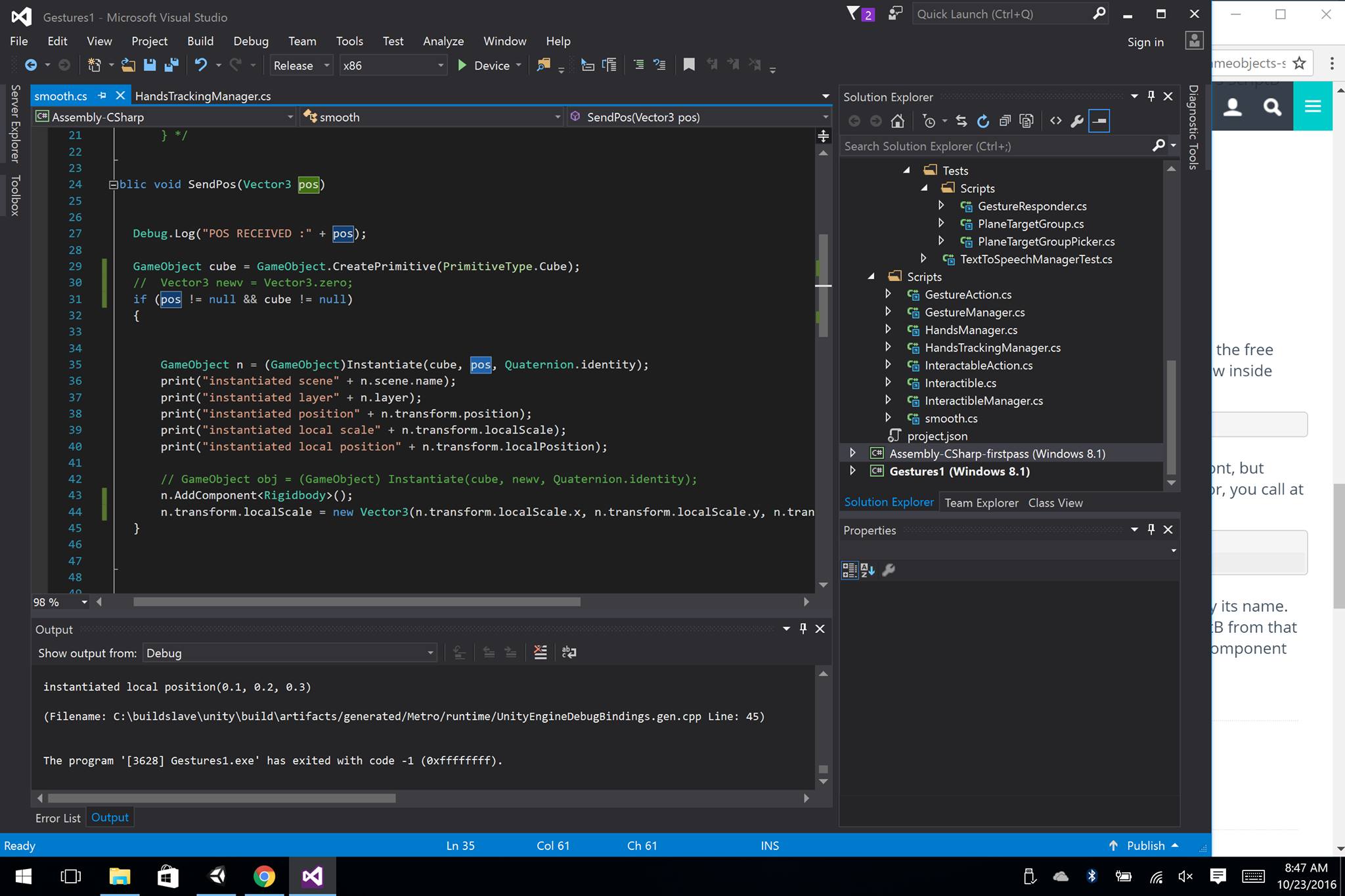Start debugging with green Device play button
Screen dimensions: 1345x896
[x=462, y=65]
